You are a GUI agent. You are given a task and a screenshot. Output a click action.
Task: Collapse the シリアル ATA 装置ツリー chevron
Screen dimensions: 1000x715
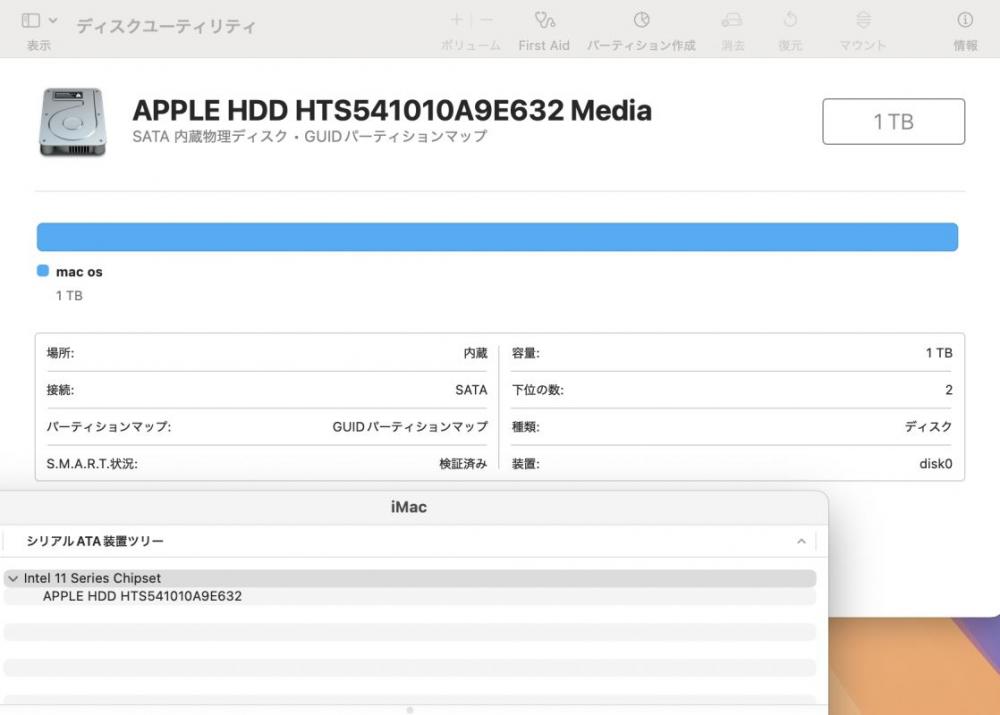[801, 542]
